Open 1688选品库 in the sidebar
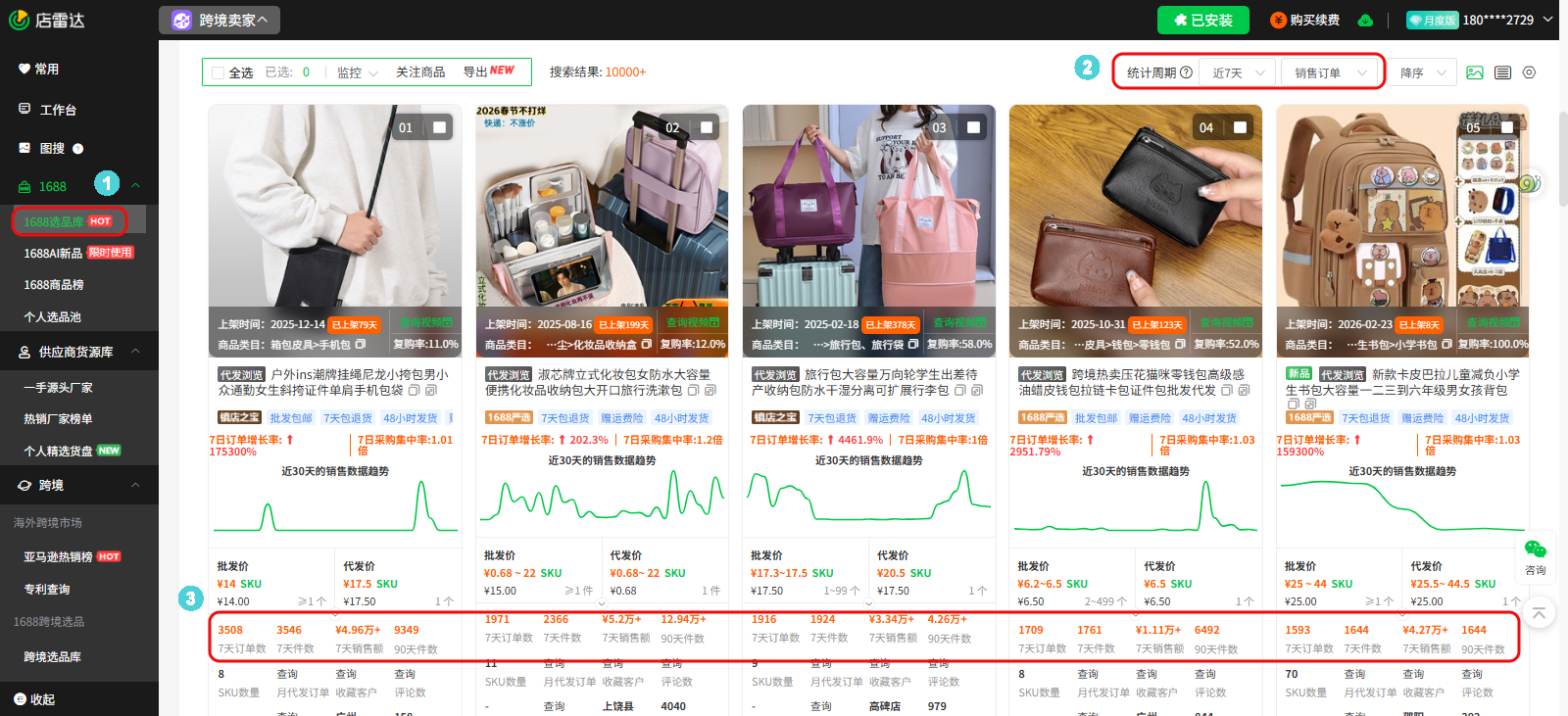This screenshot has height=716, width=1568. click(x=69, y=221)
